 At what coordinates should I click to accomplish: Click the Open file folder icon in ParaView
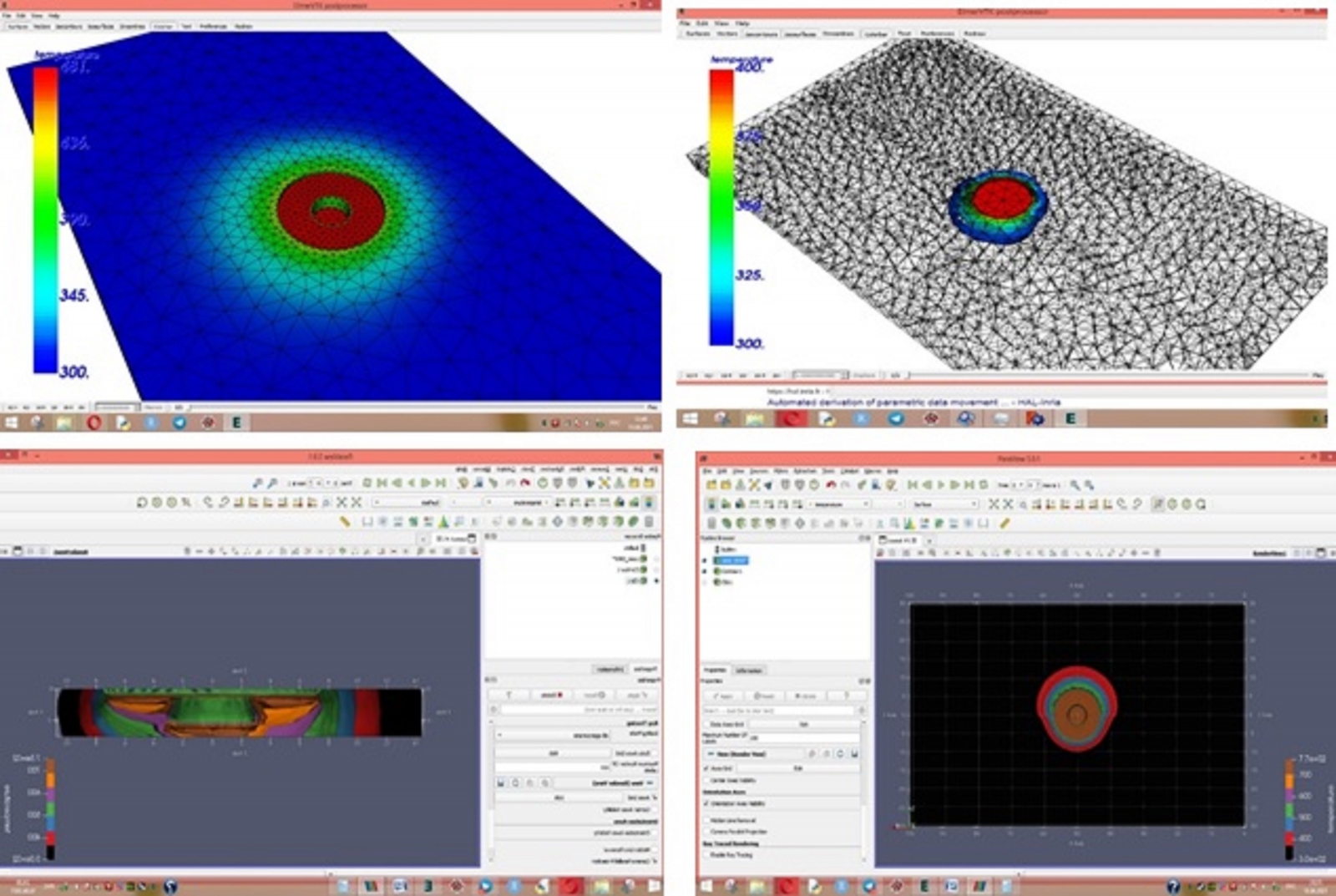click(x=711, y=484)
